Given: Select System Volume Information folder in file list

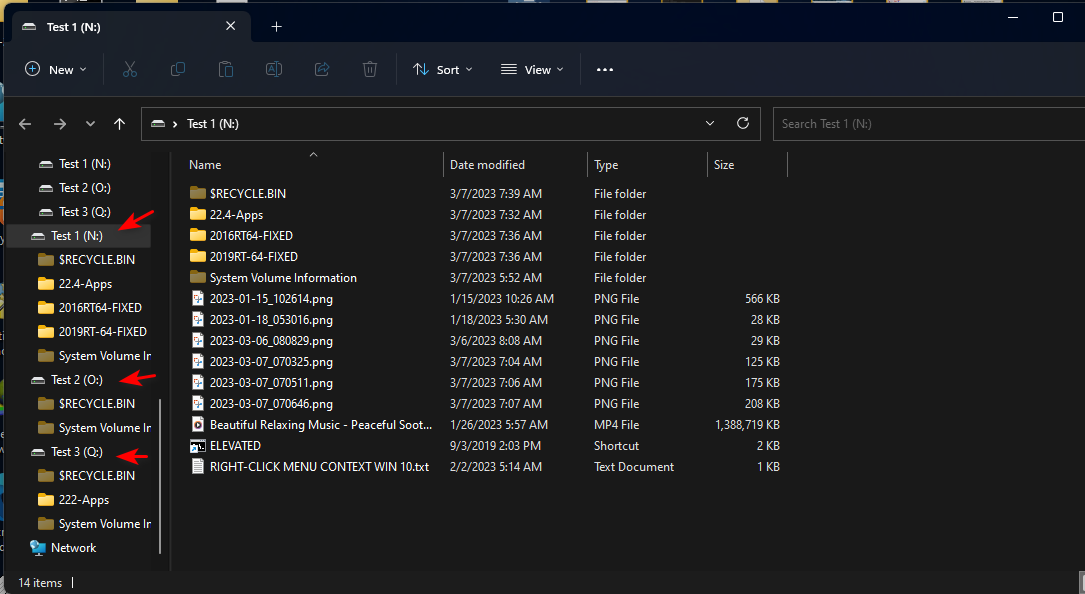Looking at the screenshot, I should tap(283, 278).
